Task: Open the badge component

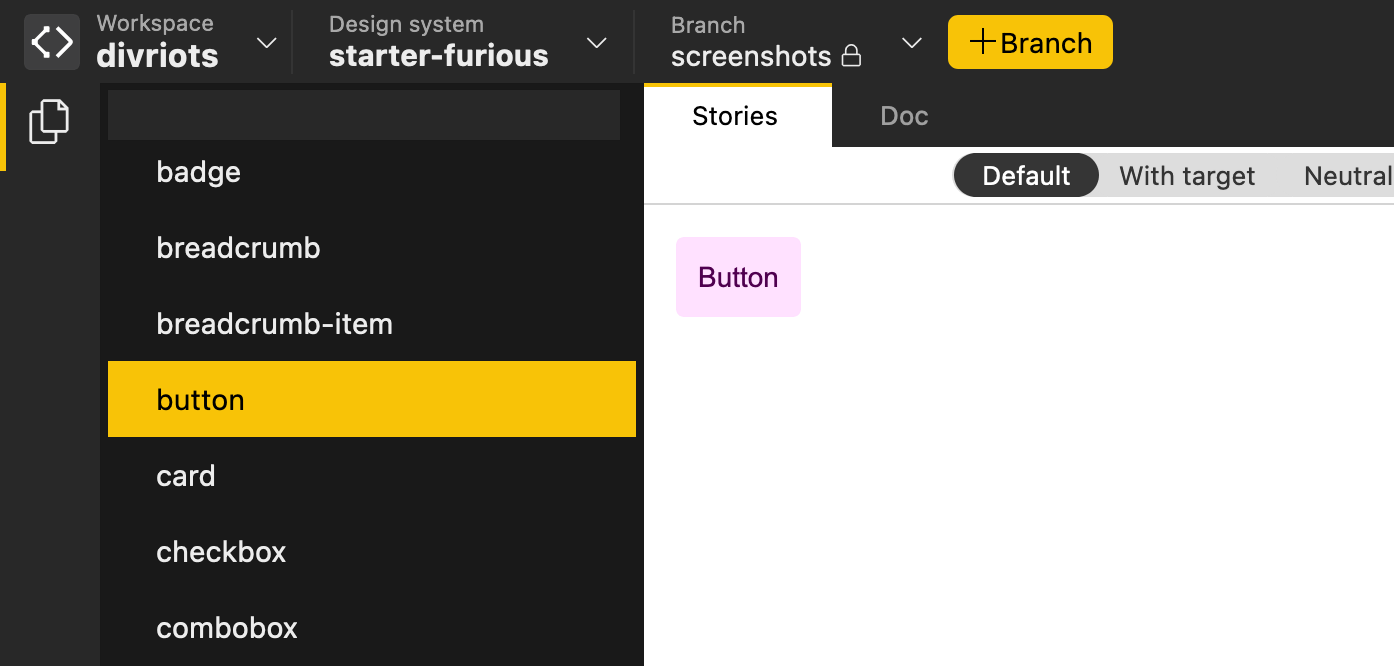Action: 199,172
